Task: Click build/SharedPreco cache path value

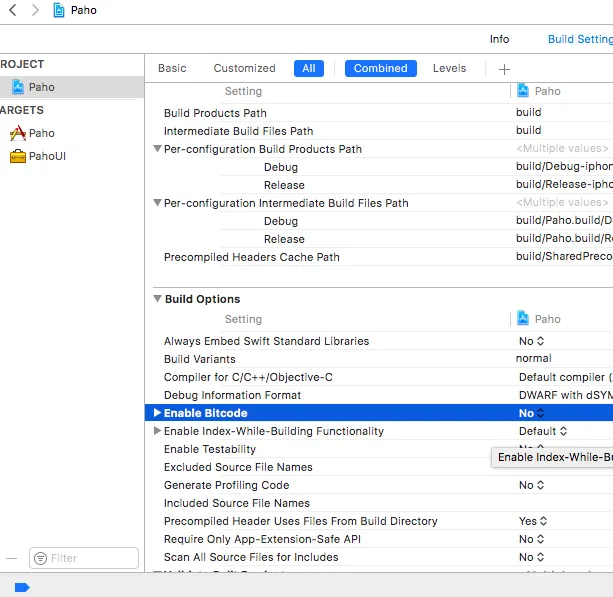Action: (564, 256)
